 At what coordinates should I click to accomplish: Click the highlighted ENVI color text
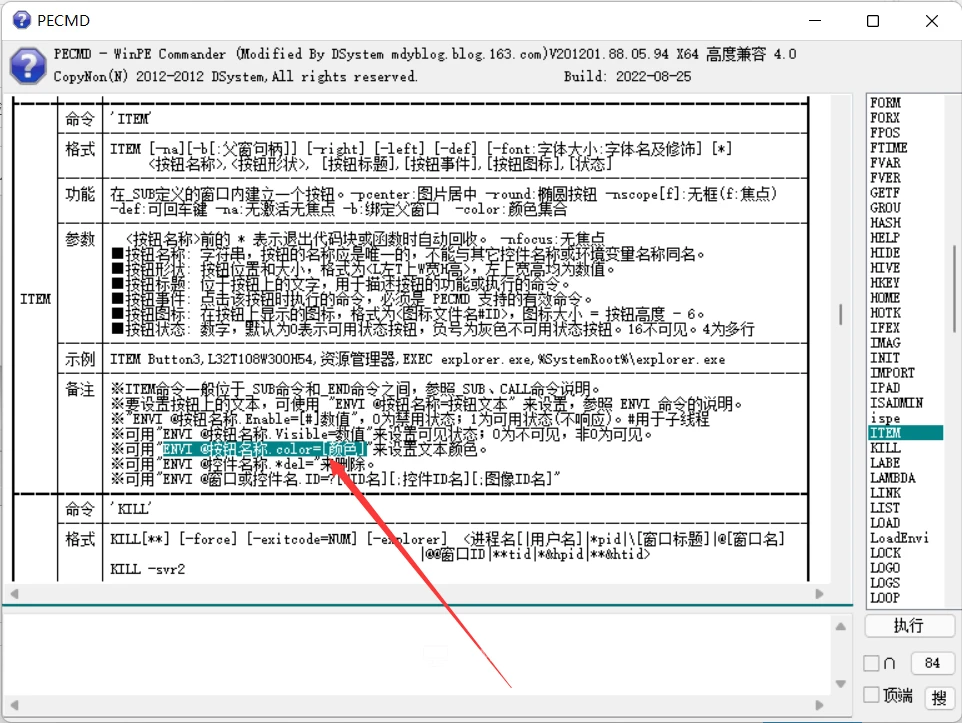pos(264,449)
